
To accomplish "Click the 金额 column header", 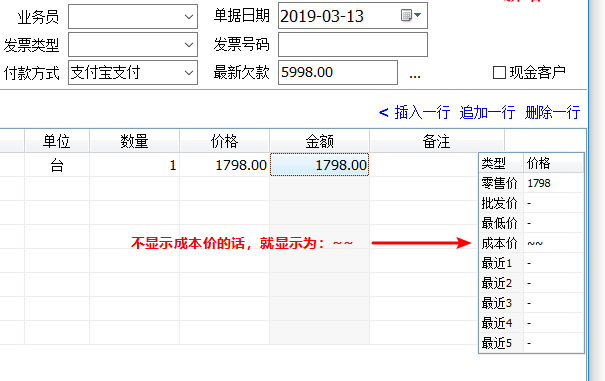I will pos(319,141).
